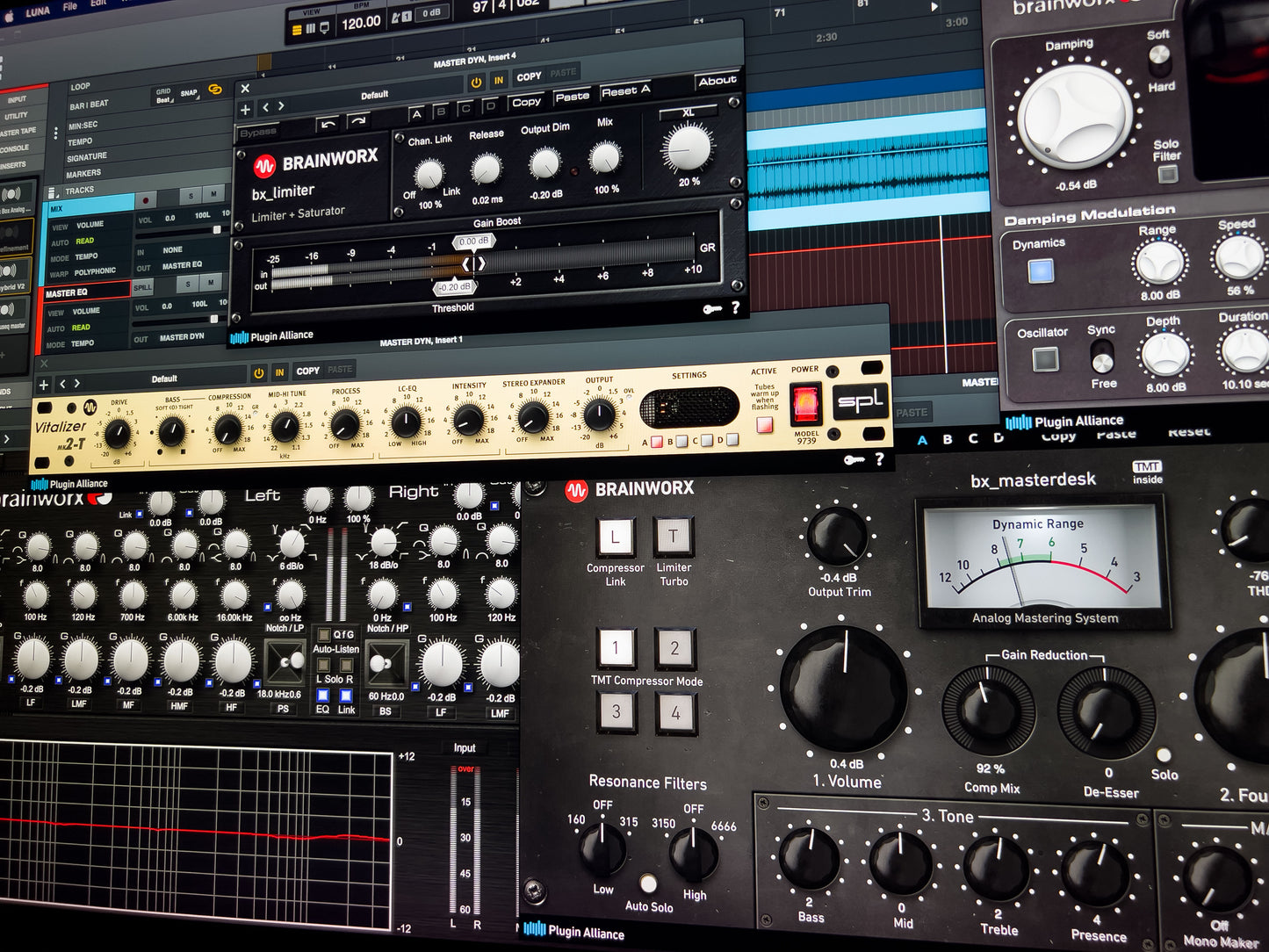
Task: Click the XL button in bx_limiter
Action: [x=689, y=112]
